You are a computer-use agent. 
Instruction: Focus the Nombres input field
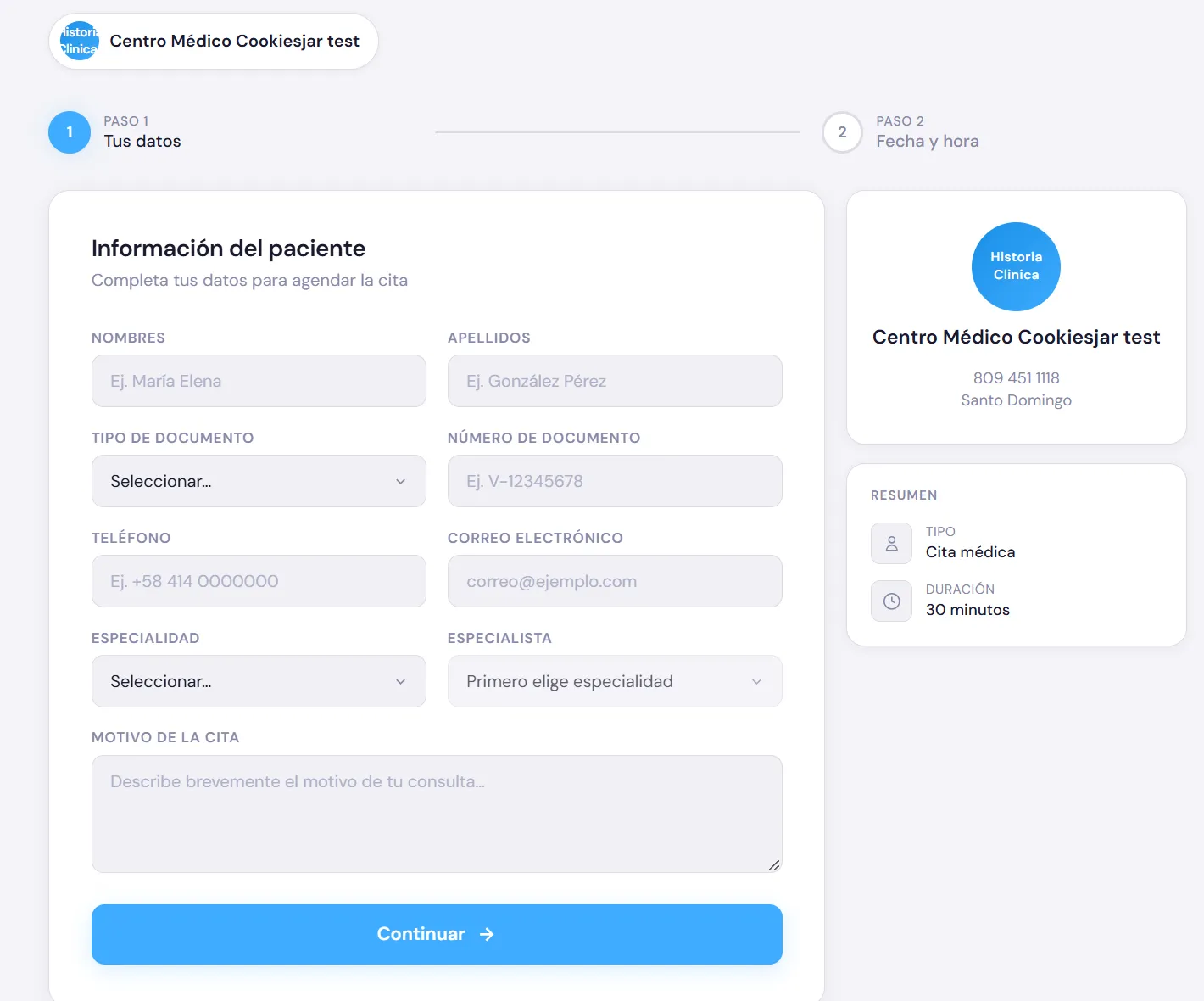[259, 381]
